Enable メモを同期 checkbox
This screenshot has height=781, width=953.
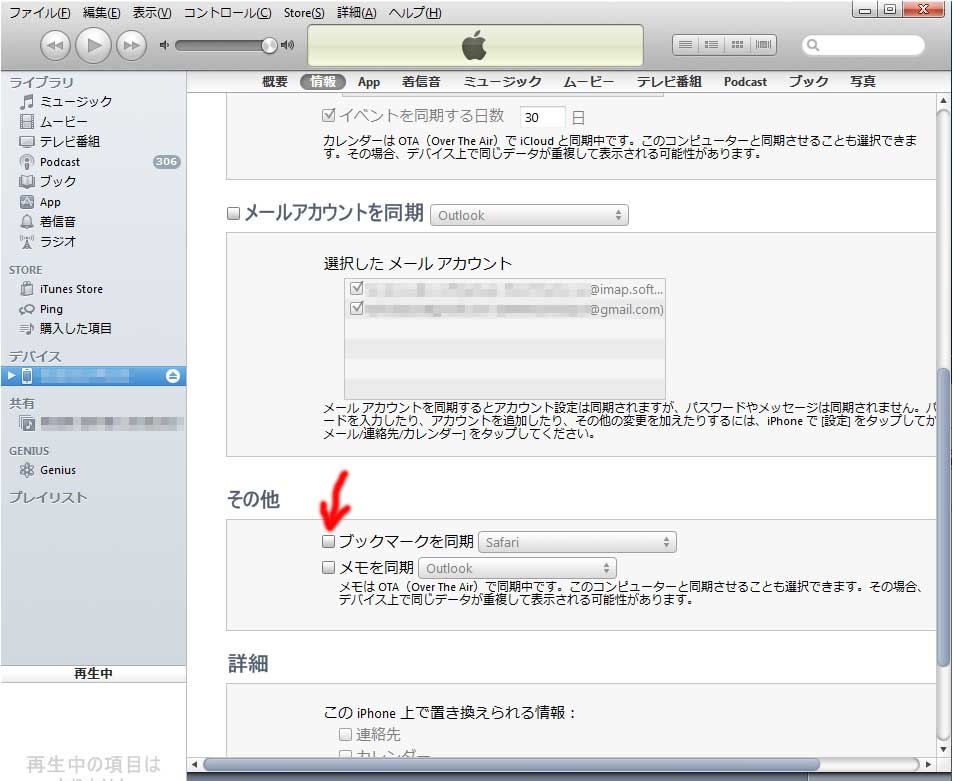tap(328, 568)
